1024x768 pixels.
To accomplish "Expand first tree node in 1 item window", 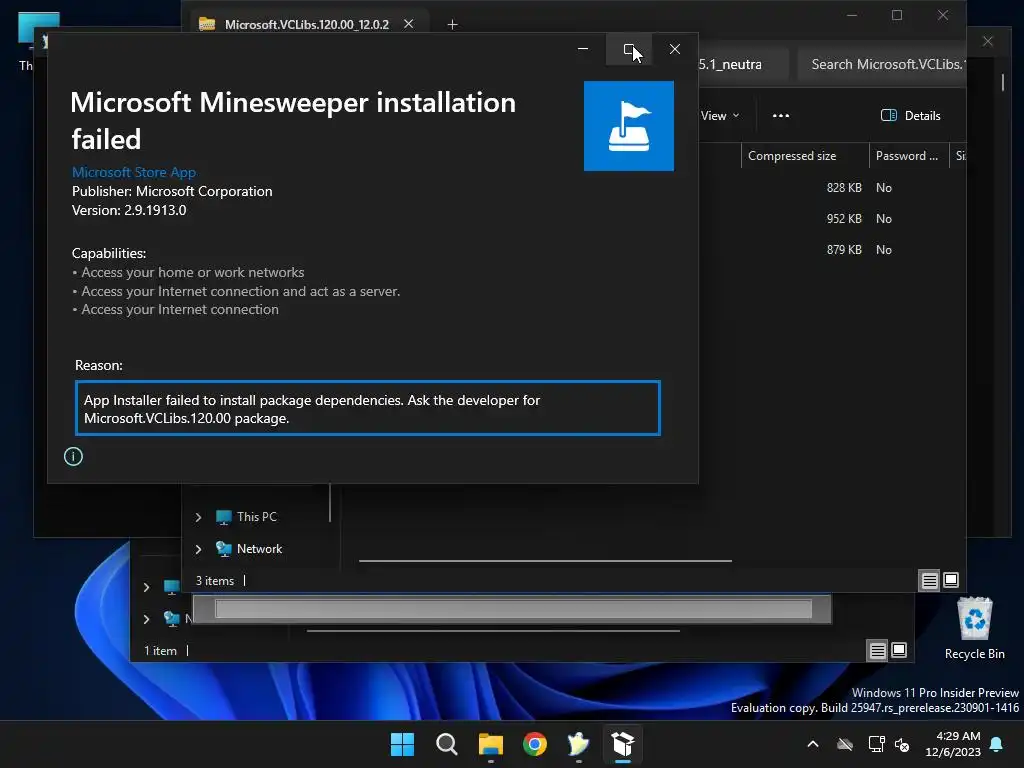I will click(x=146, y=588).
